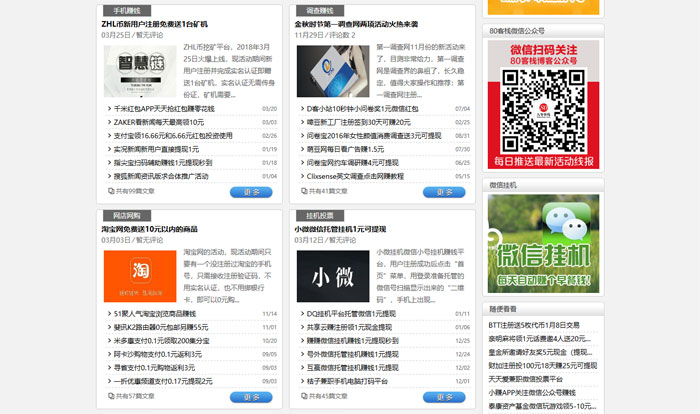Click 共有45篇文章 count text
This screenshot has width=700, height=414.
coord(328,396)
